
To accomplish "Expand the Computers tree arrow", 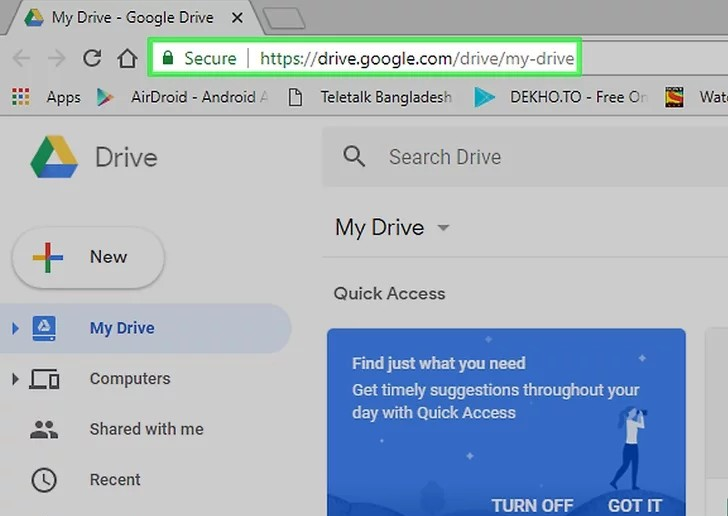I will 15,379.
